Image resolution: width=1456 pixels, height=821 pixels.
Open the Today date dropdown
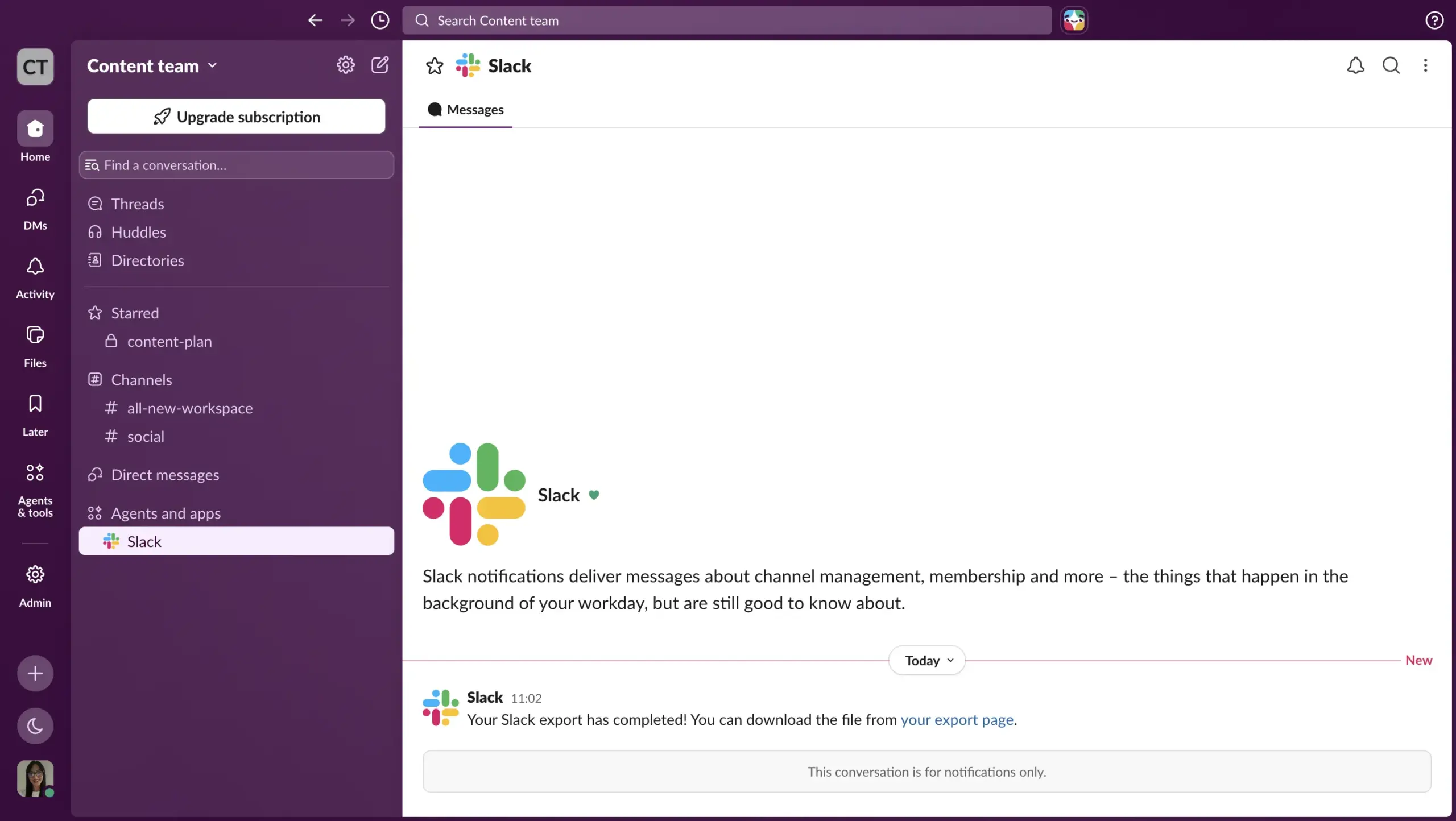[927, 660]
